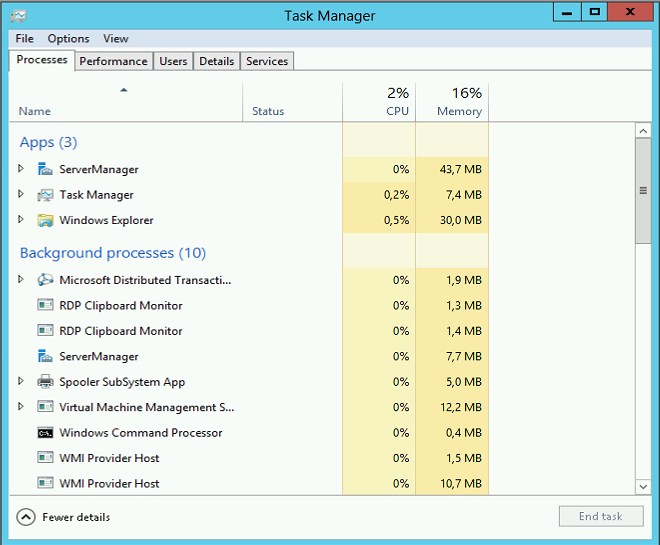The width and height of the screenshot is (660, 545).
Task: Minimize the Task Manager window
Action: (567, 12)
